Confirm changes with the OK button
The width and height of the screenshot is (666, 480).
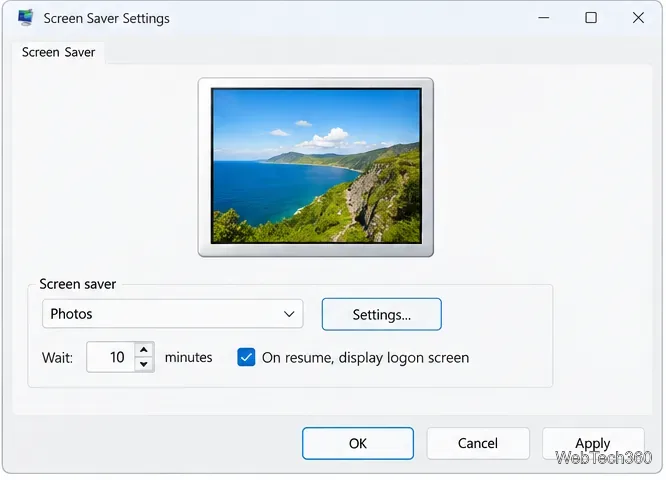pyautogui.click(x=358, y=443)
